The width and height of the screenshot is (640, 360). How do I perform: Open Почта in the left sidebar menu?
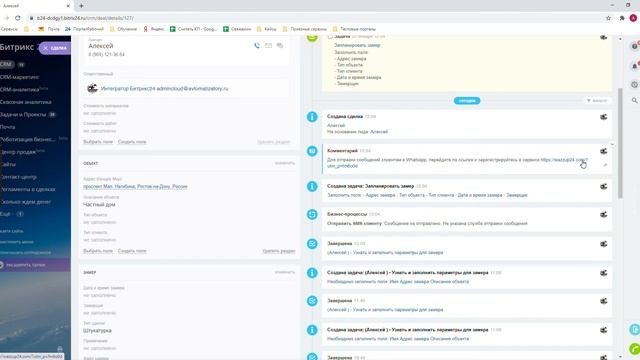(x=7, y=127)
